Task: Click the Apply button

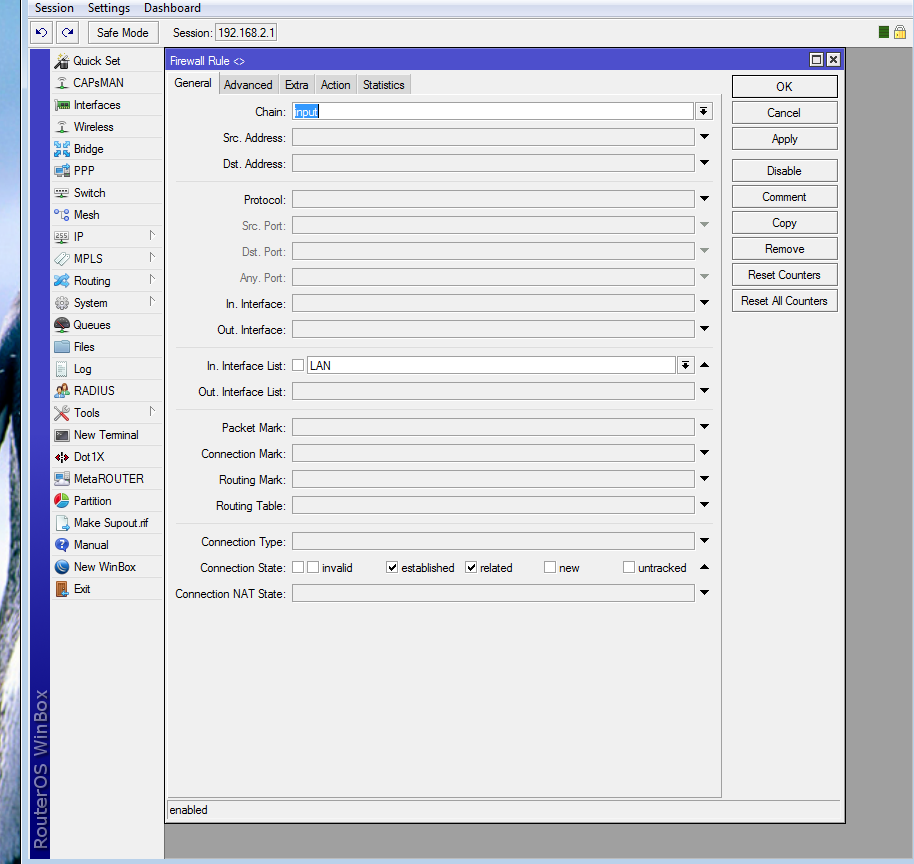Action: 785,139
